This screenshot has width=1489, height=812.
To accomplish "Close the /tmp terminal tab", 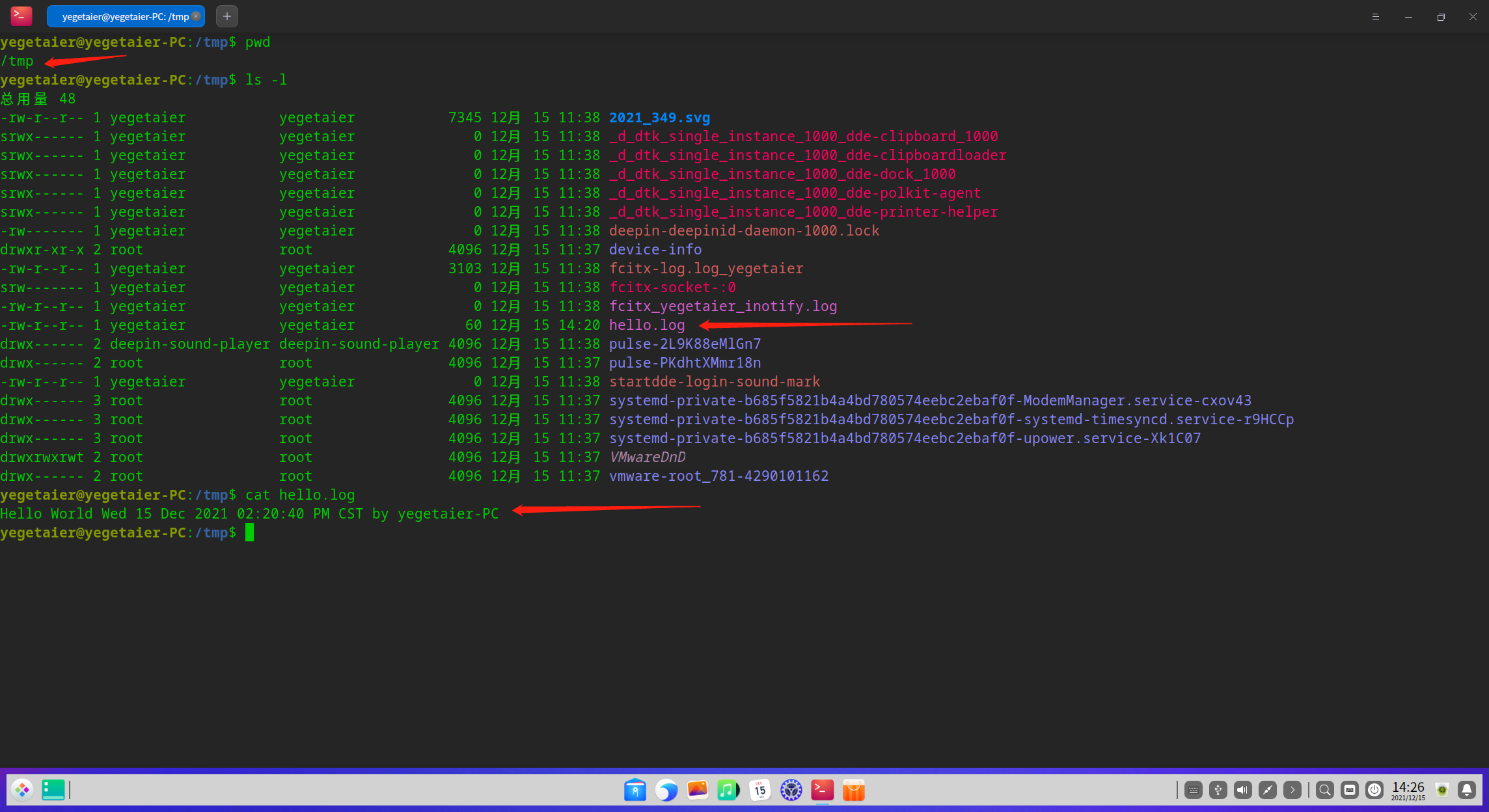I will click(x=196, y=16).
